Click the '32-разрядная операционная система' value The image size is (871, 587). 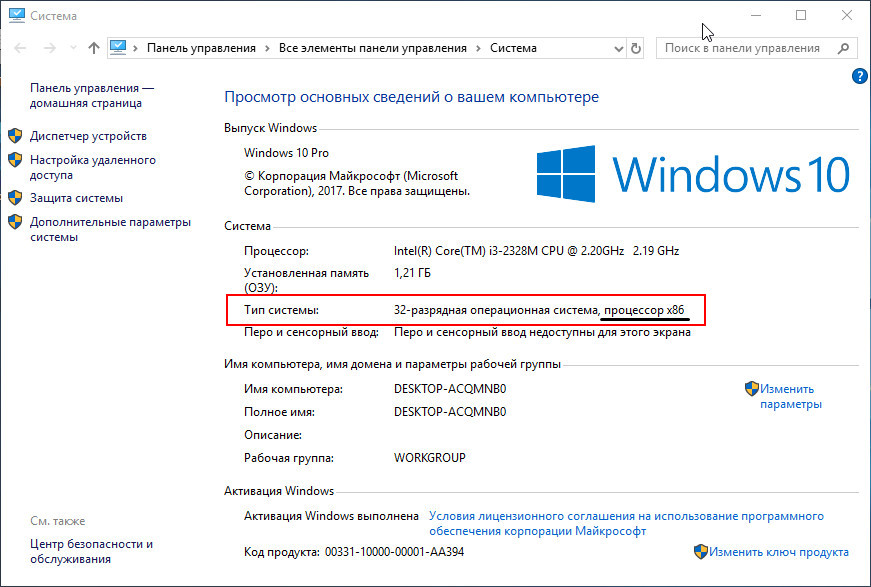pos(495,310)
